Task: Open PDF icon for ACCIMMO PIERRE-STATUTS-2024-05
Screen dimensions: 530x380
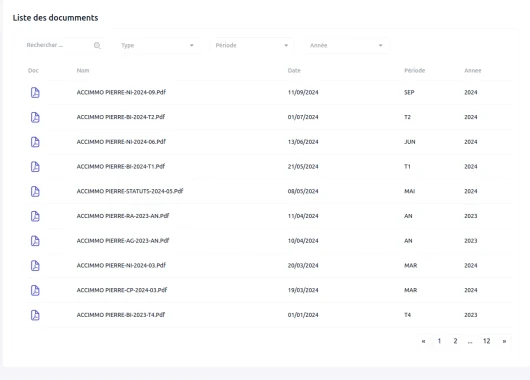Action: 35,191
